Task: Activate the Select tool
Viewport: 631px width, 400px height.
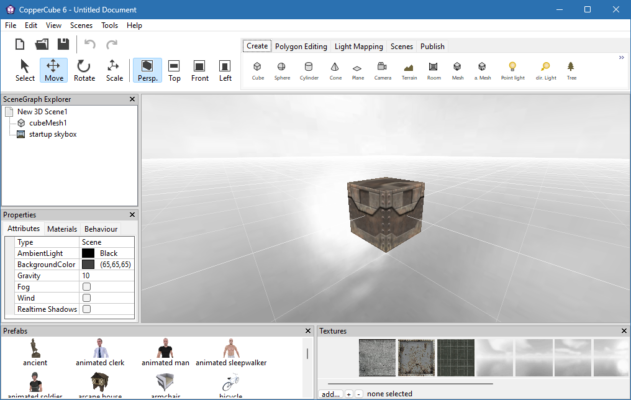Action: tap(25, 70)
